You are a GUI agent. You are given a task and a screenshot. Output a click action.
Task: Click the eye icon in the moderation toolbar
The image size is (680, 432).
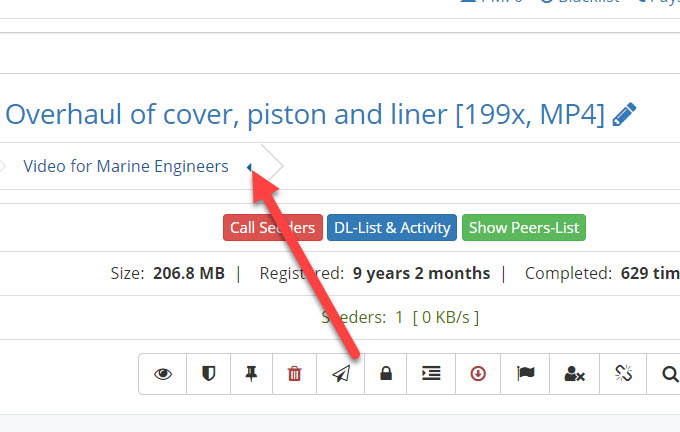pyautogui.click(x=163, y=374)
